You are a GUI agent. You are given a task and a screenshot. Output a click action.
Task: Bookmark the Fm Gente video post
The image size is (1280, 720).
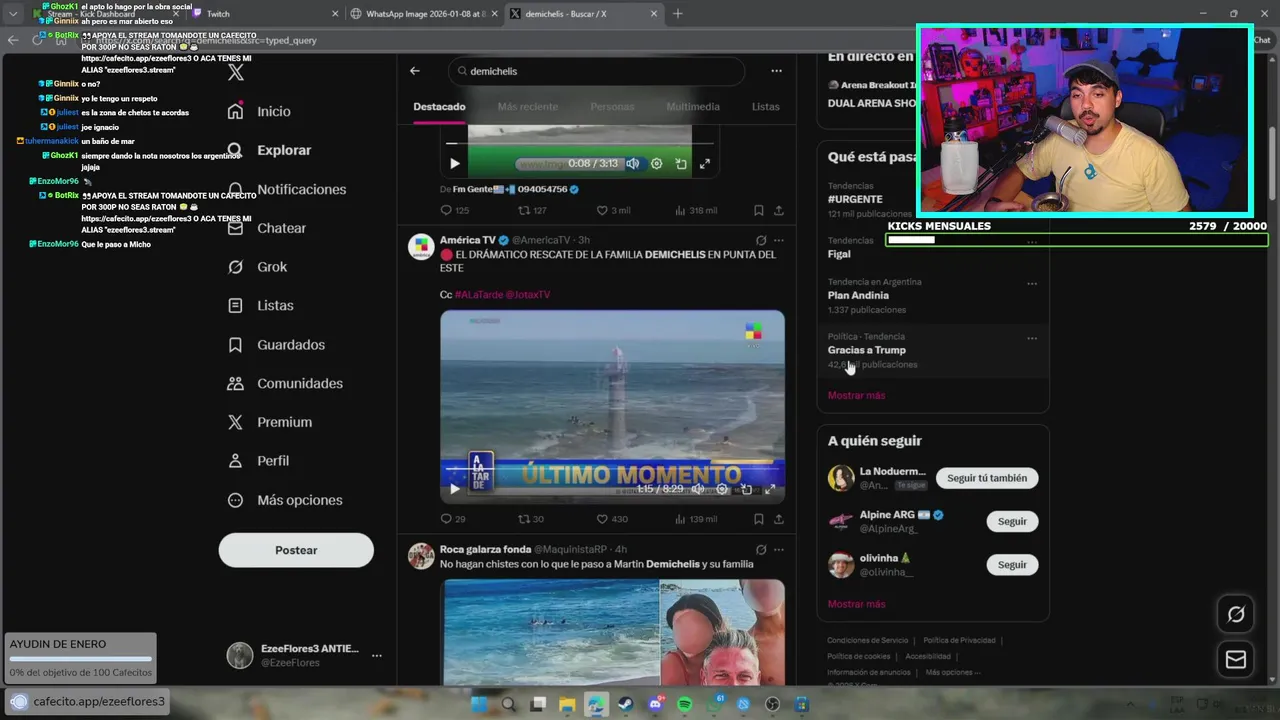point(759,211)
